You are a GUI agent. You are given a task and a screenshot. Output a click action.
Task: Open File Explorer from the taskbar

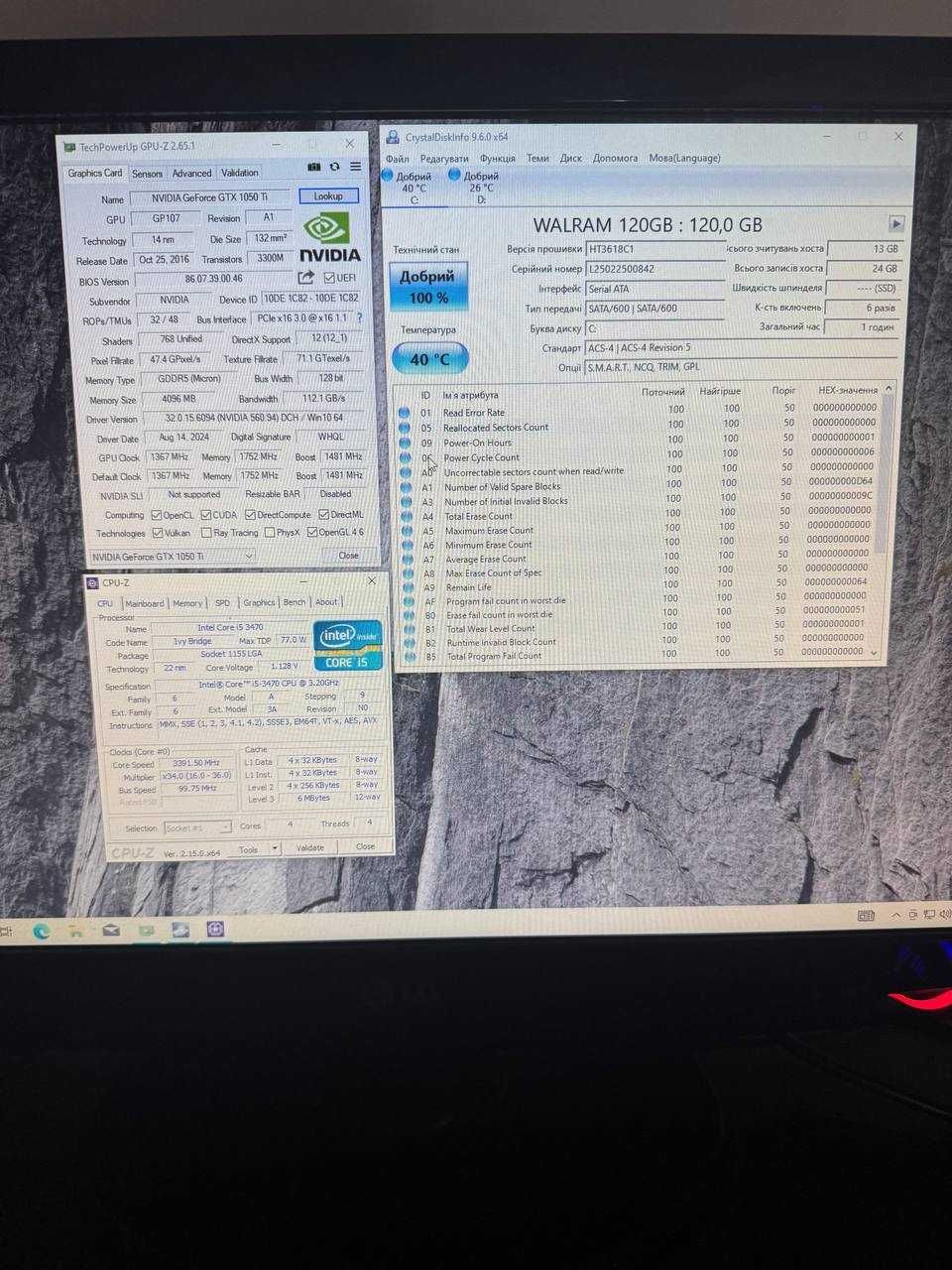click(75, 931)
